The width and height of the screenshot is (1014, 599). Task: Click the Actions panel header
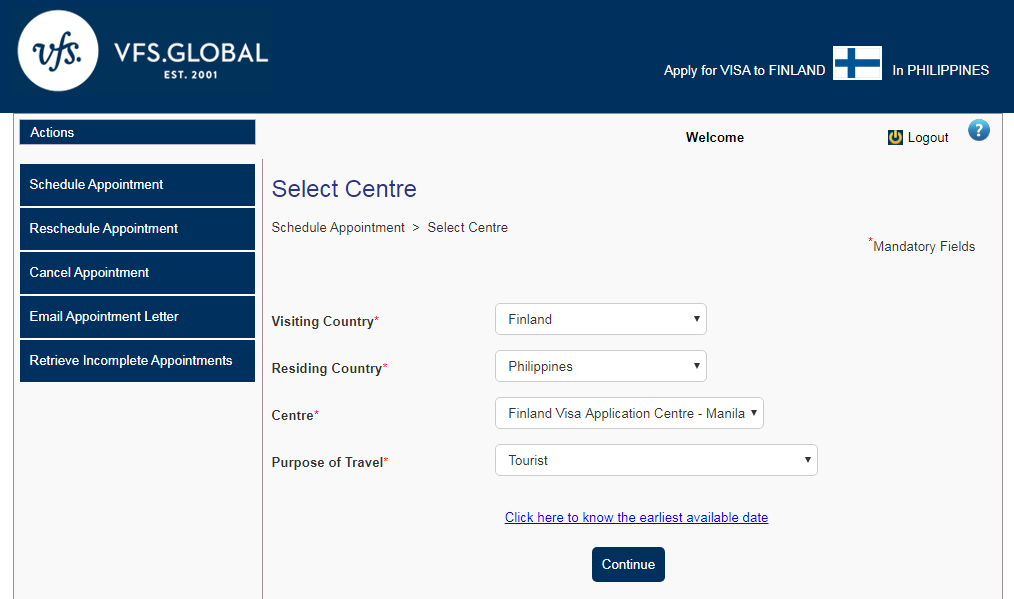pyautogui.click(x=137, y=132)
